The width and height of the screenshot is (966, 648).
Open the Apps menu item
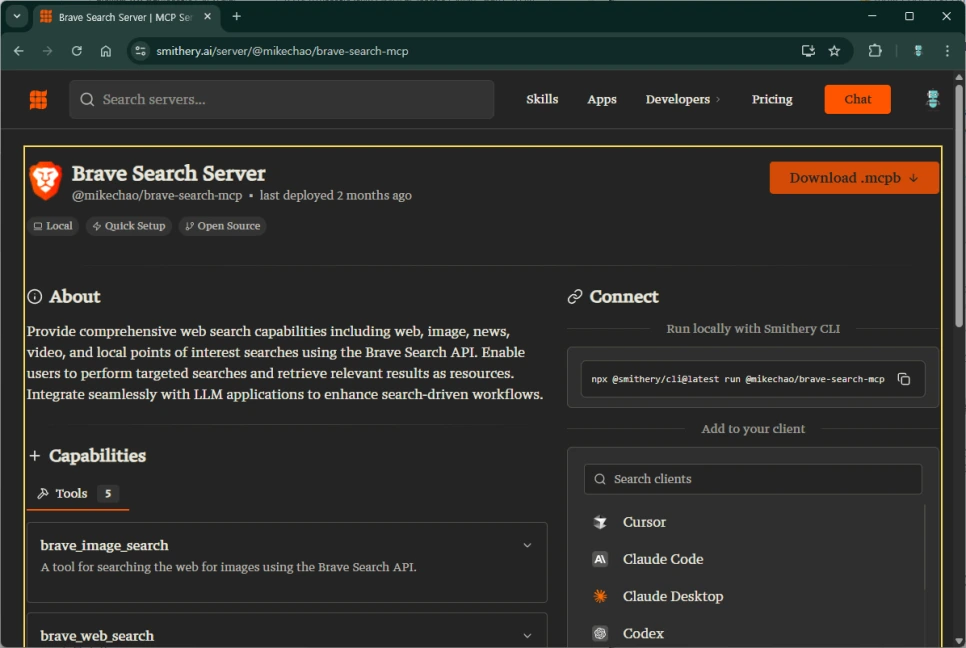pyautogui.click(x=602, y=99)
